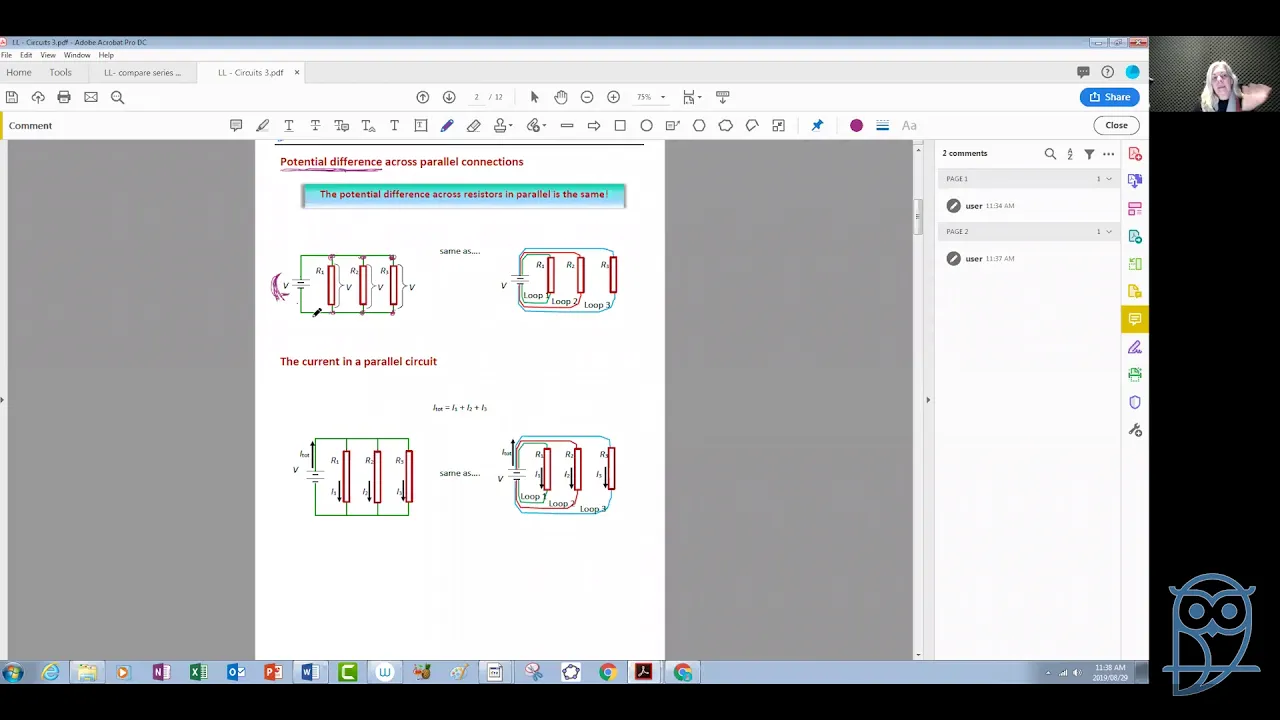The image size is (1280, 720).
Task: Open comments options three-dot menu
Action: pyautogui.click(x=1108, y=154)
